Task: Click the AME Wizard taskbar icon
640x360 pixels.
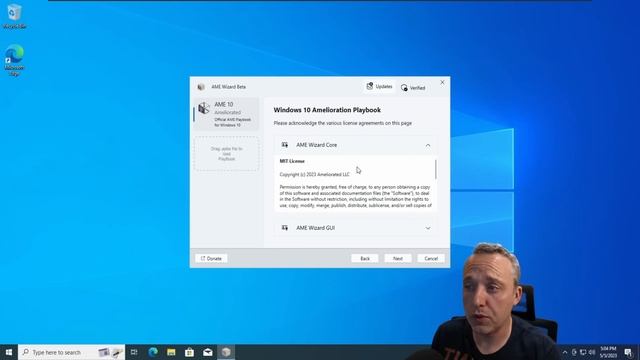Action: tap(226, 352)
